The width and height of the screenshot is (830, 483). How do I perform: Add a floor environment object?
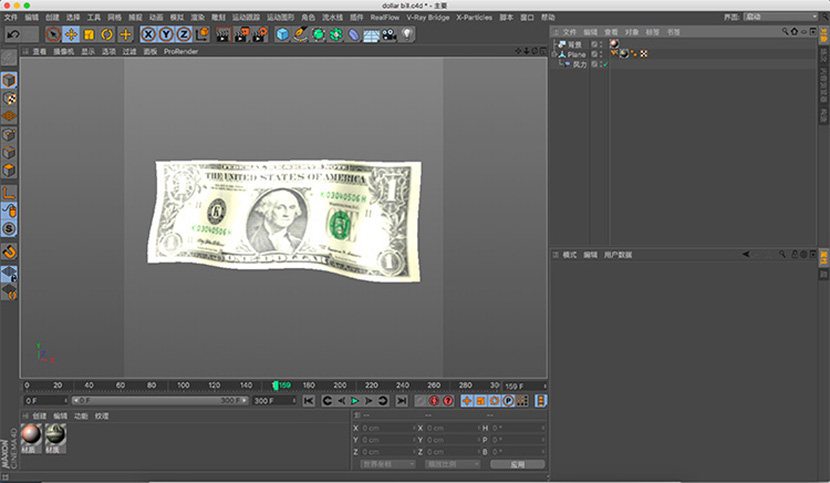[x=371, y=34]
